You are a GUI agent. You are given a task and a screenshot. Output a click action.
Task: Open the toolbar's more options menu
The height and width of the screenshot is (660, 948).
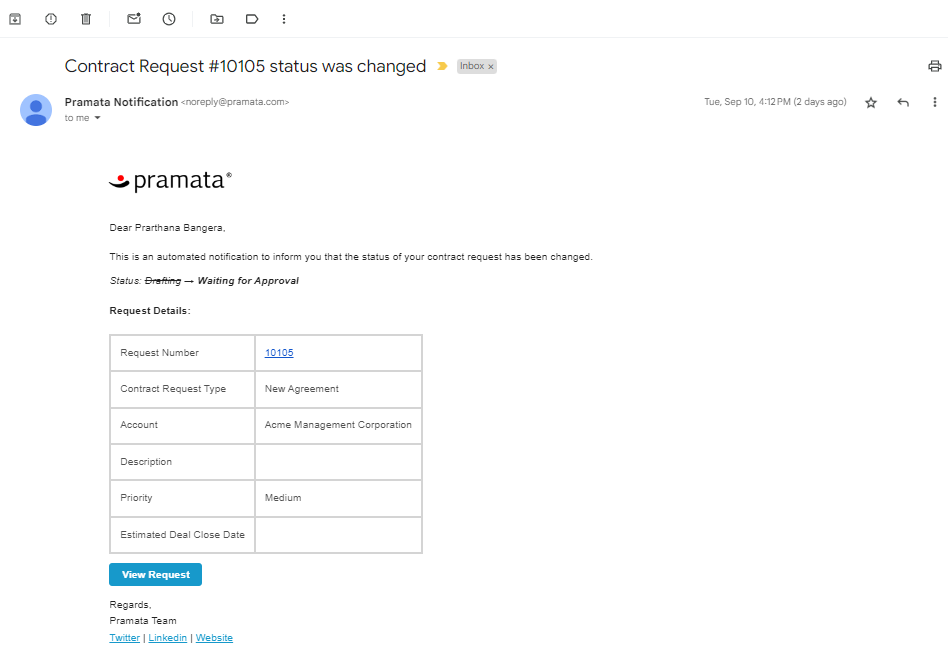(x=284, y=19)
